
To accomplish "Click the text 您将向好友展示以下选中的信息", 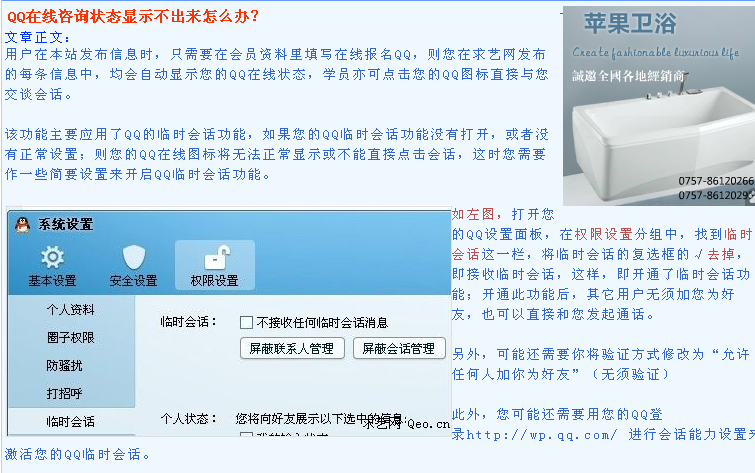I will point(319,419).
